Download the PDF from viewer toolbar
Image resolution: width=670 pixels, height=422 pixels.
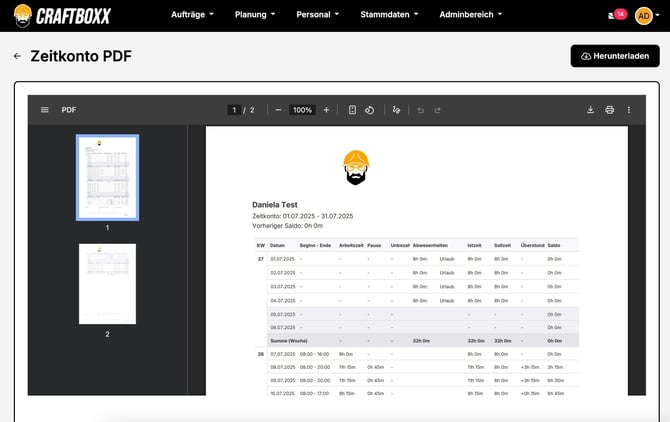click(590, 110)
